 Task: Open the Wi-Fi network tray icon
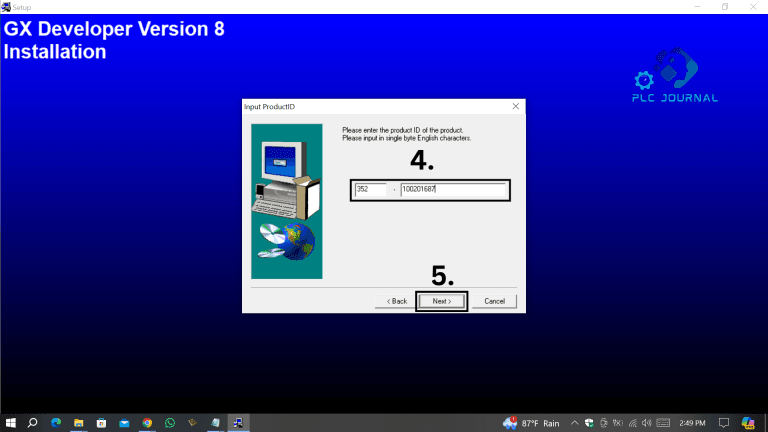tap(632, 423)
